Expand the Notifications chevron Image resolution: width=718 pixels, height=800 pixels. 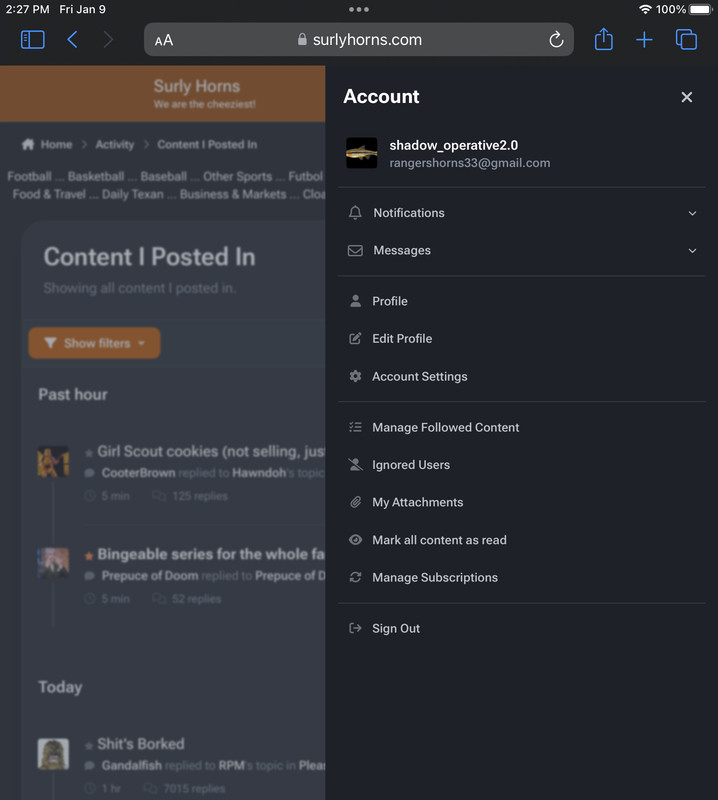click(x=692, y=213)
